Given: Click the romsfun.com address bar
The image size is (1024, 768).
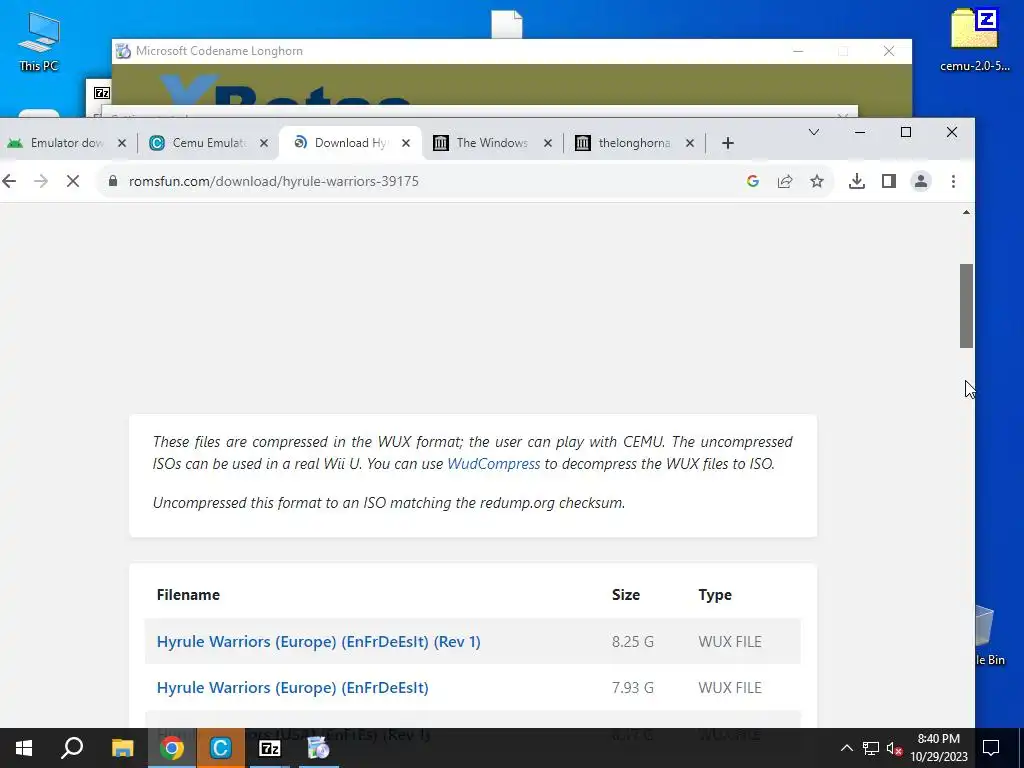Looking at the screenshot, I should [418, 181].
